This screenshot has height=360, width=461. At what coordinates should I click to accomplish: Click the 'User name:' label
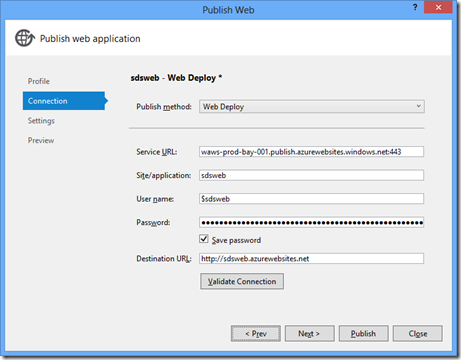(155, 199)
